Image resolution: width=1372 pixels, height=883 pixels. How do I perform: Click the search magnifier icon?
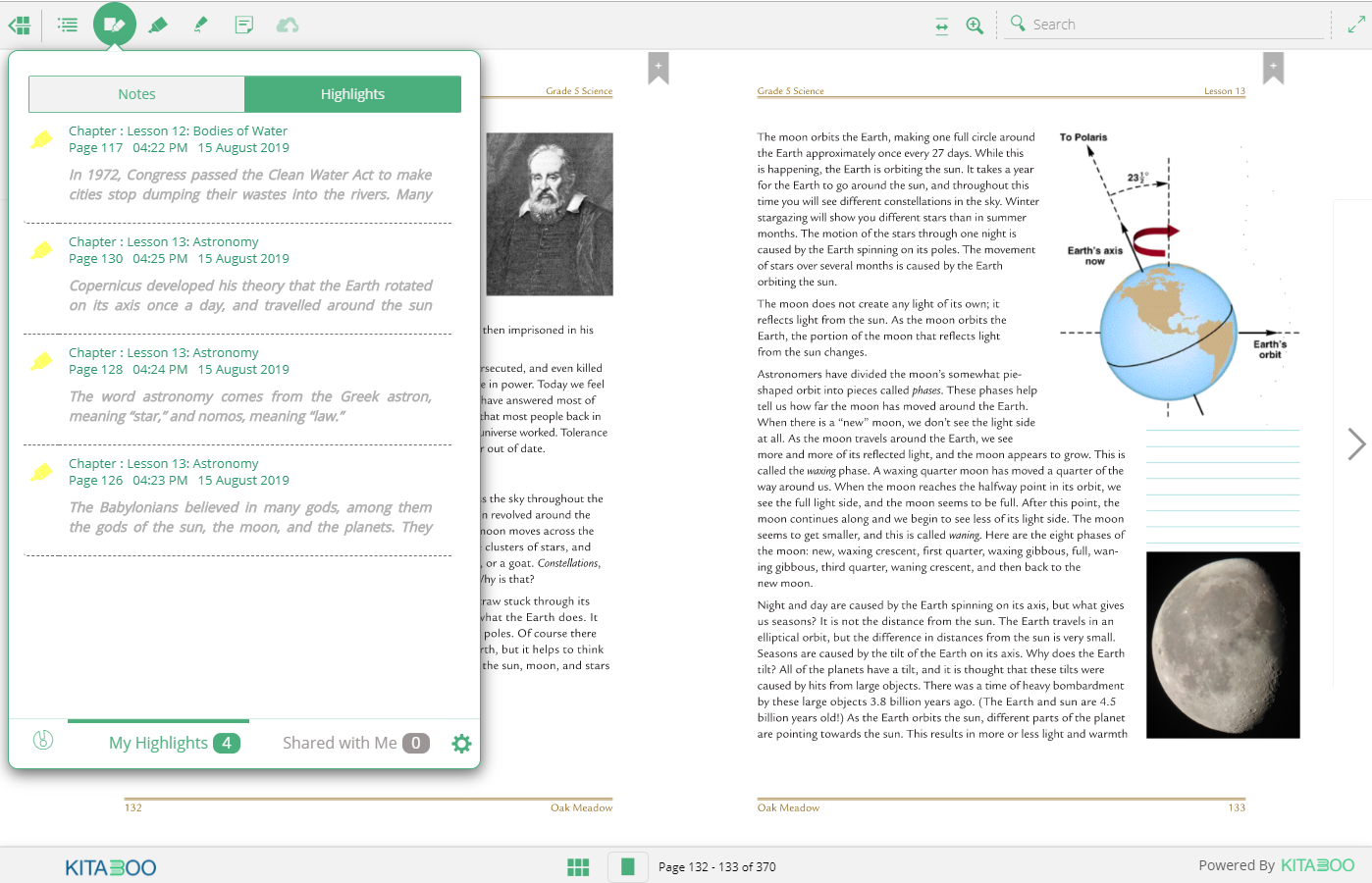[1018, 23]
